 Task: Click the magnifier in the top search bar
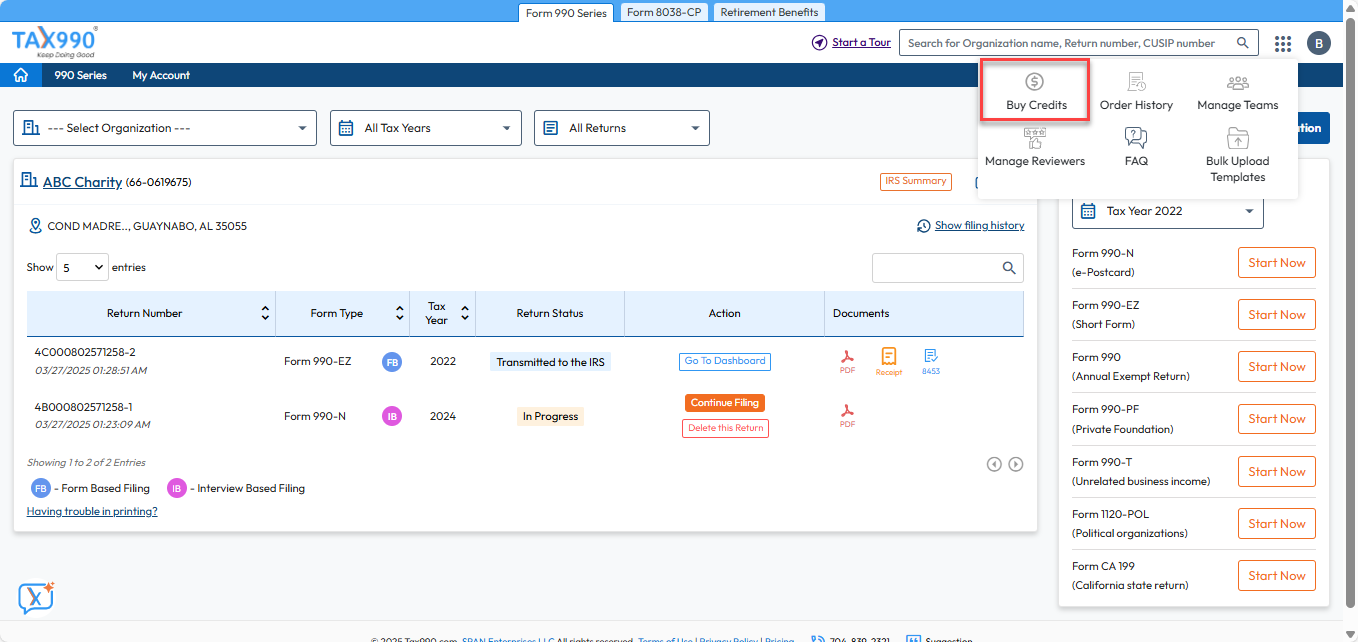(1243, 43)
